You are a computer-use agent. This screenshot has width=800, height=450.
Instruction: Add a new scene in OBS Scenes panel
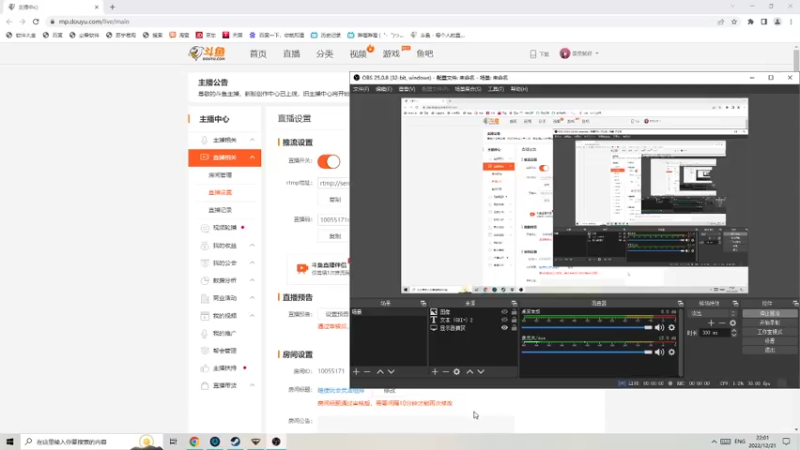point(356,371)
